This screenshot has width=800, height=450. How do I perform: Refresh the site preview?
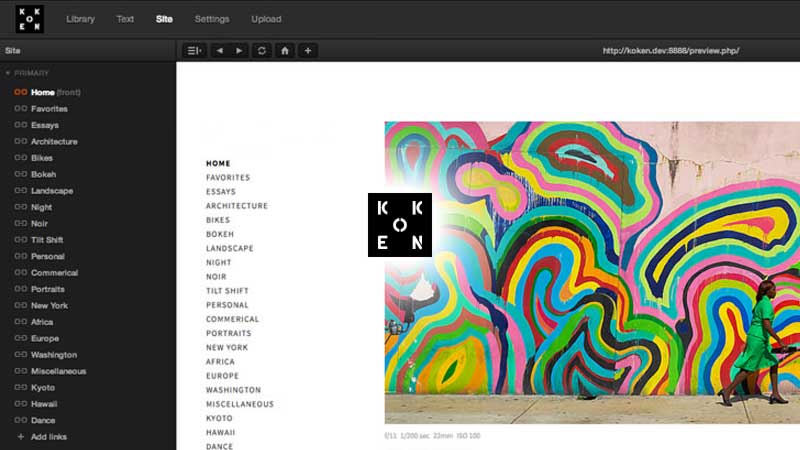click(x=262, y=51)
